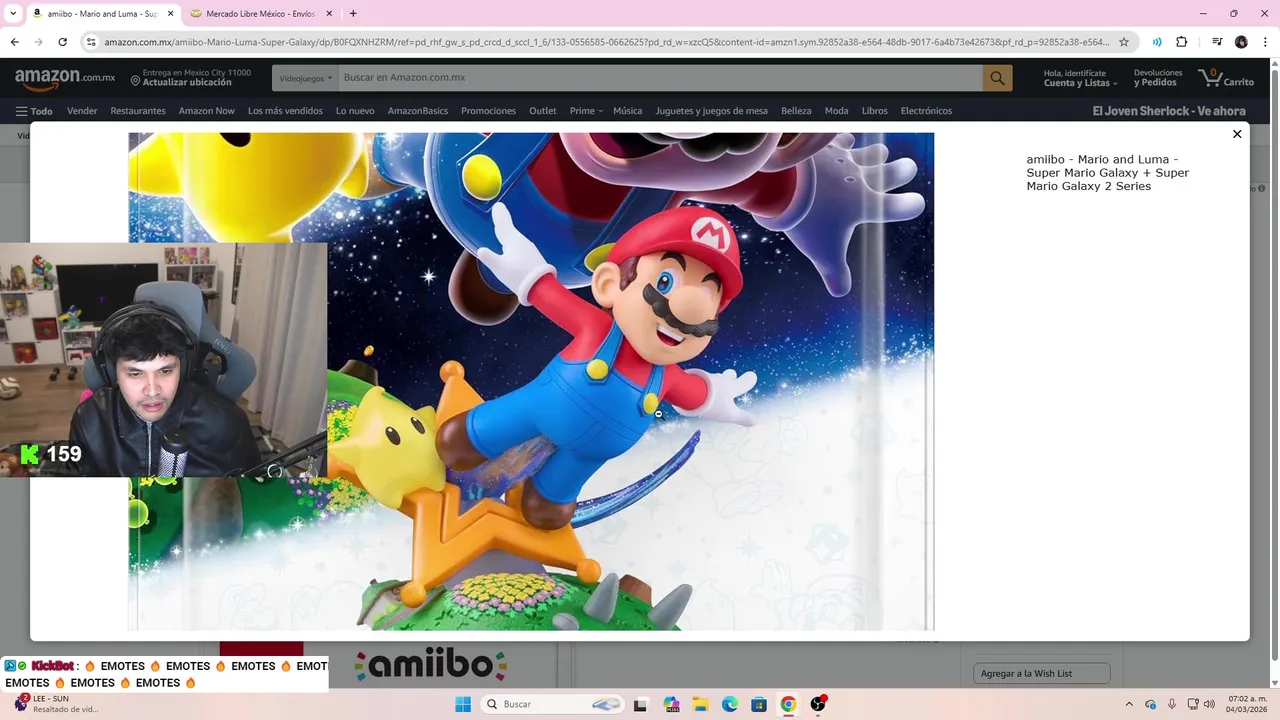The image size is (1280, 720).
Task: Click El Joven Sherlock - Ve ahora banner
Action: (x=1169, y=111)
